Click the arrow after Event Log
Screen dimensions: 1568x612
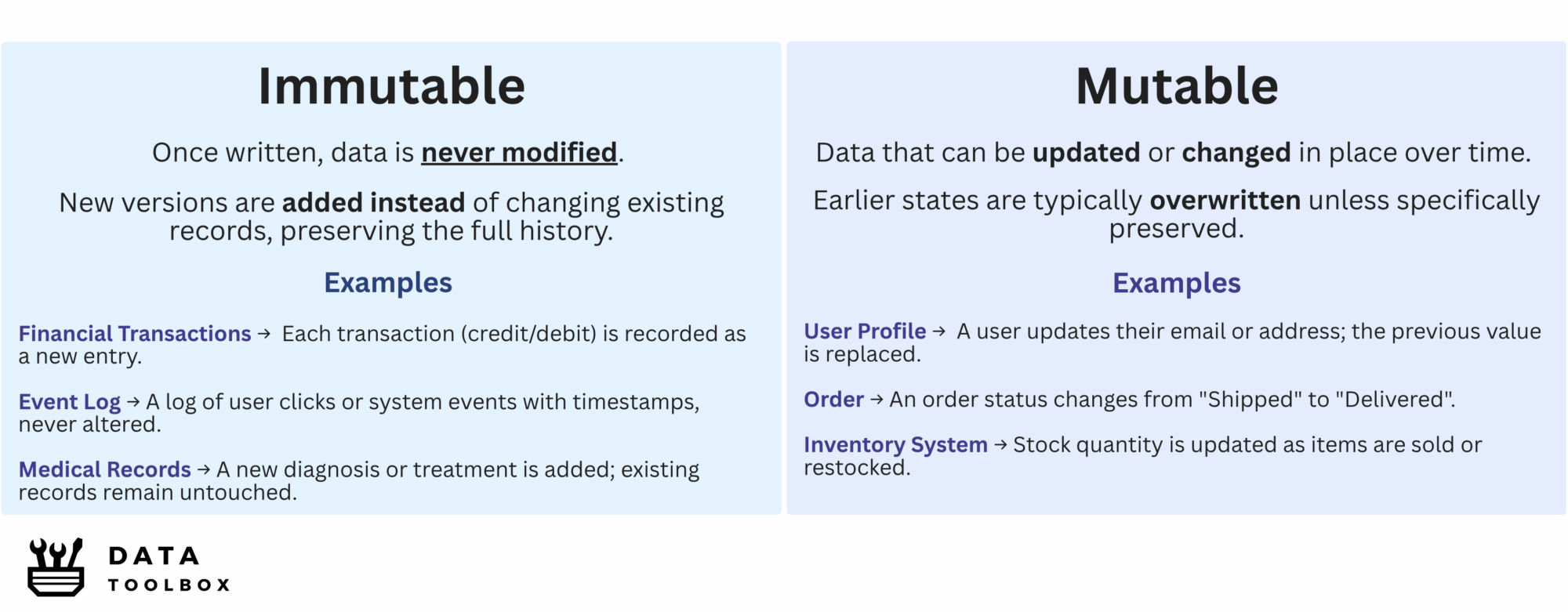tap(133, 402)
